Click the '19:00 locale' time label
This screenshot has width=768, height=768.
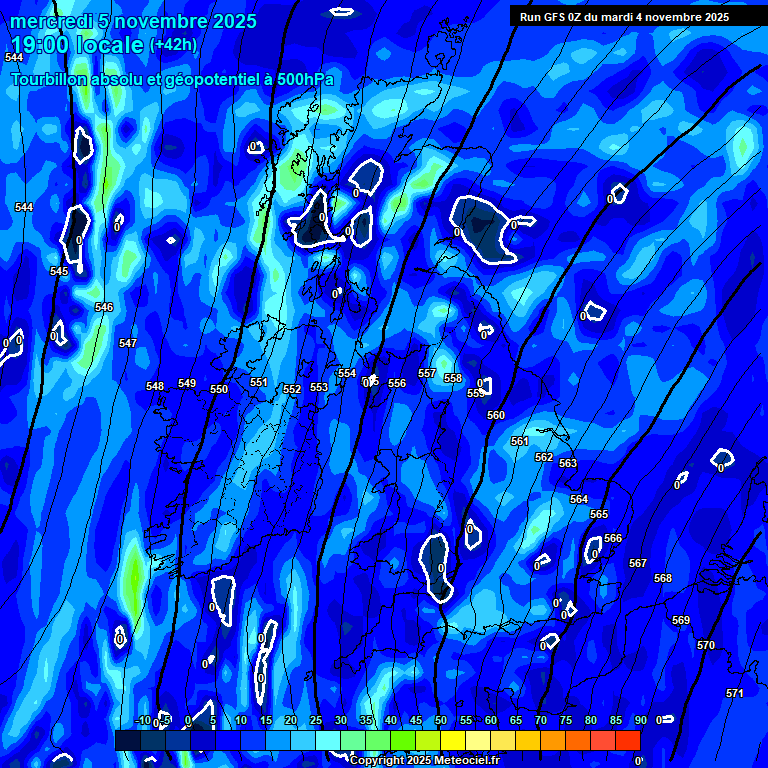point(77,45)
